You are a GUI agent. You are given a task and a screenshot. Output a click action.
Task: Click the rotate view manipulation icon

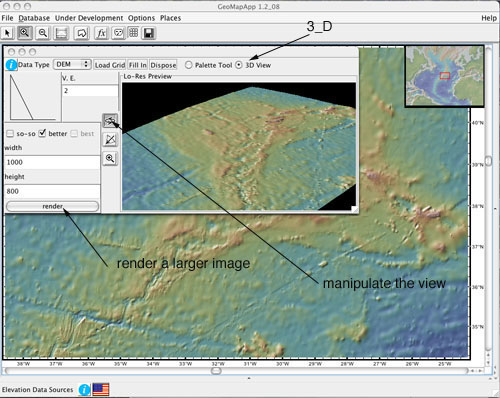(x=110, y=120)
